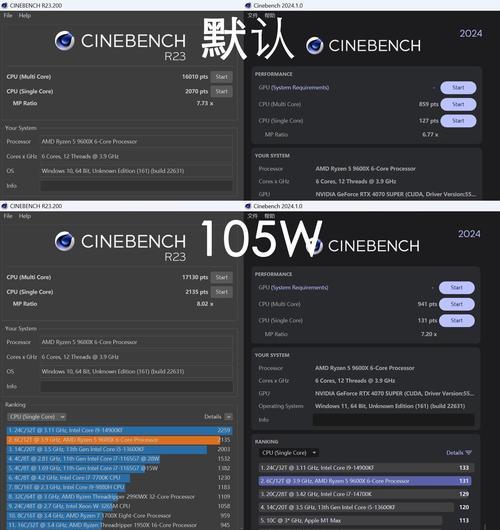This screenshot has height=530, width=500.
Task: Click 2070 pts Single Core score in top R23
Action: (x=197, y=91)
